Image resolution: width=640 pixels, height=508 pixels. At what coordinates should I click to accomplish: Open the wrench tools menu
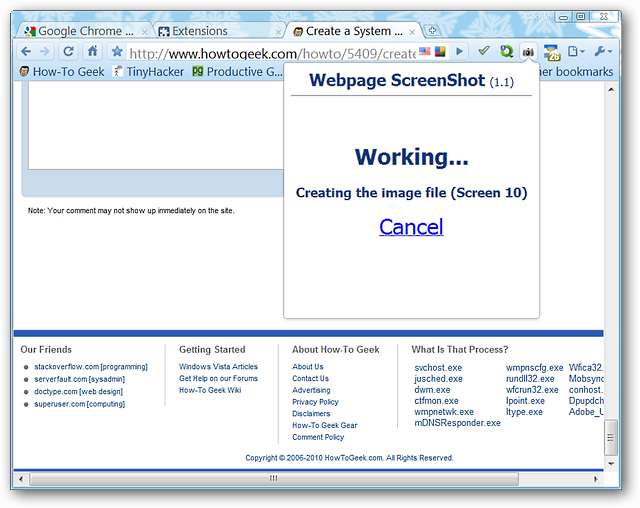(x=603, y=51)
